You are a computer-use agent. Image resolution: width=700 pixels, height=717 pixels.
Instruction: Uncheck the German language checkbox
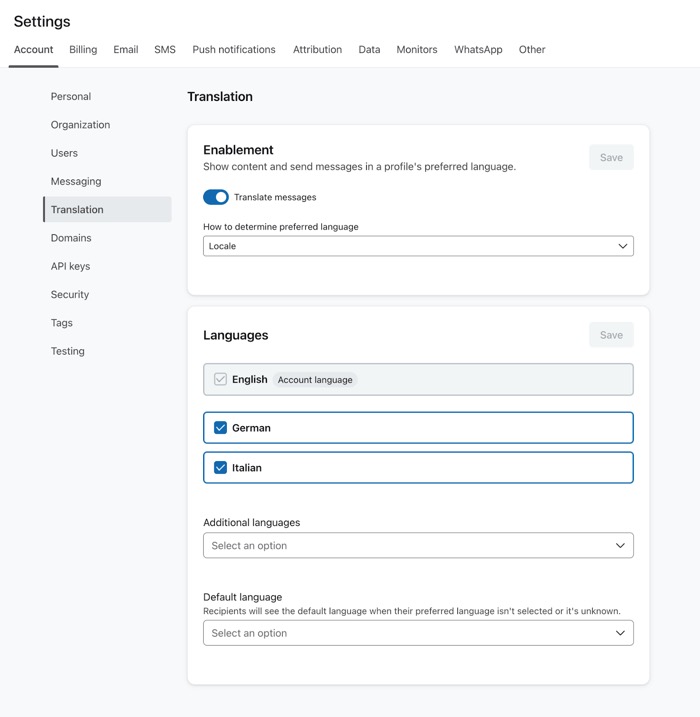(x=220, y=428)
